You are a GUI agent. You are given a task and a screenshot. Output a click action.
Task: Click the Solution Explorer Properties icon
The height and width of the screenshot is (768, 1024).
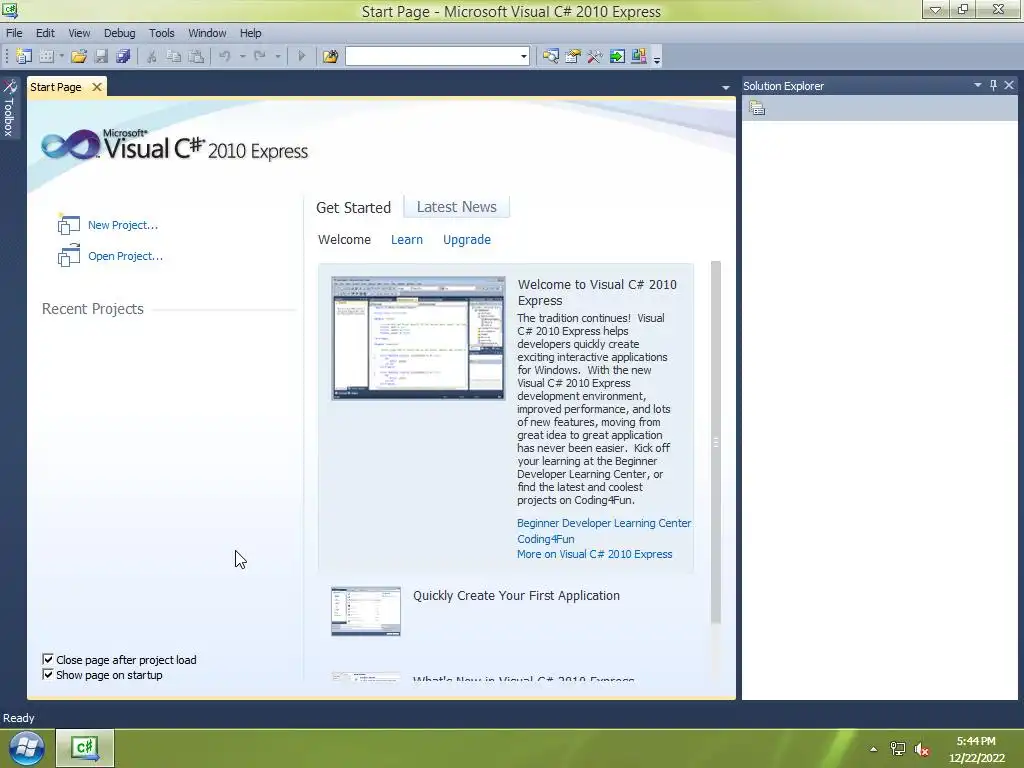(757, 108)
